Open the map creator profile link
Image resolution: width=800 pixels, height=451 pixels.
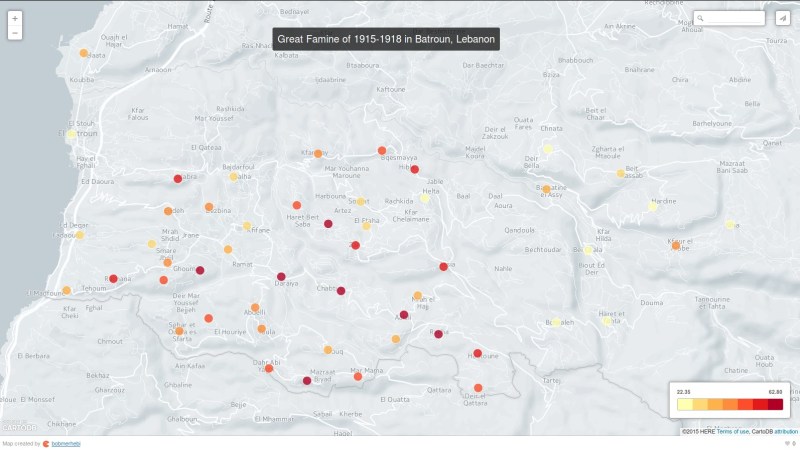pyautogui.click(x=67, y=443)
